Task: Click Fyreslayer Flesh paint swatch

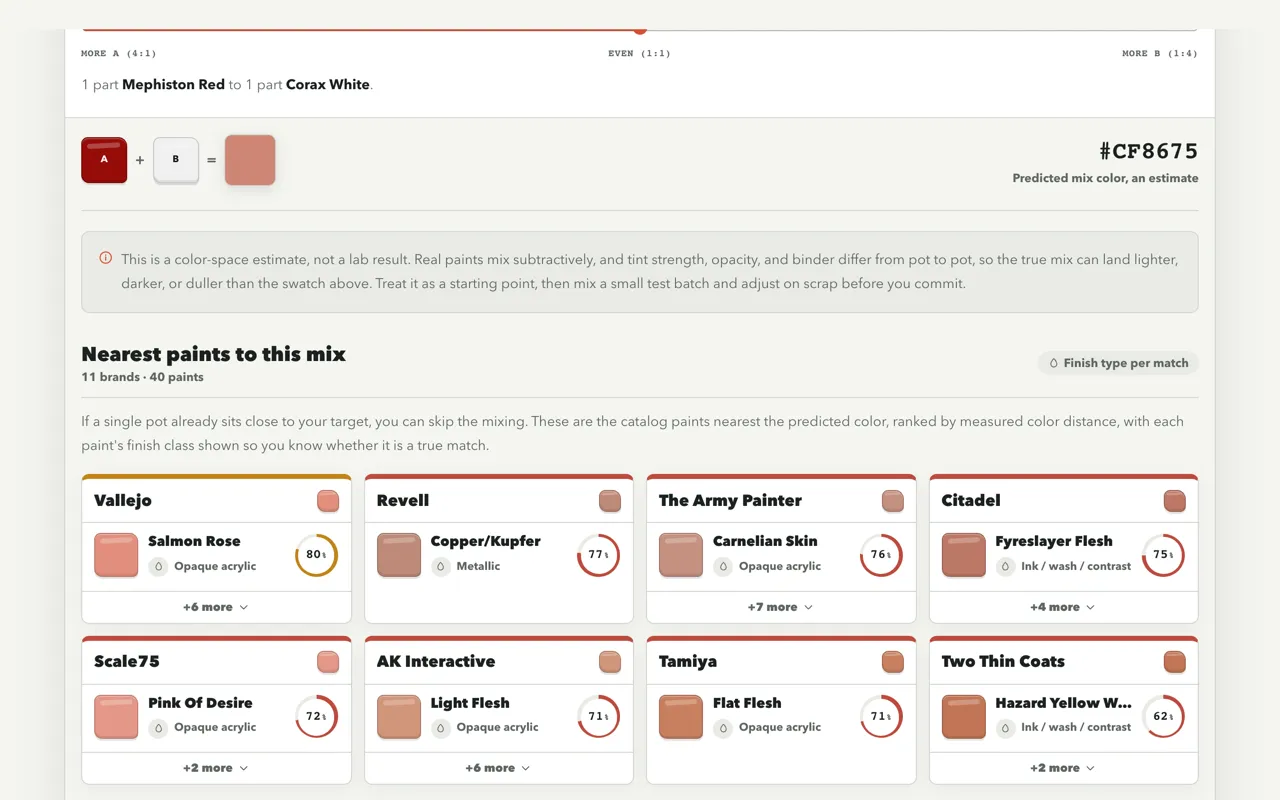Action: point(964,555)
